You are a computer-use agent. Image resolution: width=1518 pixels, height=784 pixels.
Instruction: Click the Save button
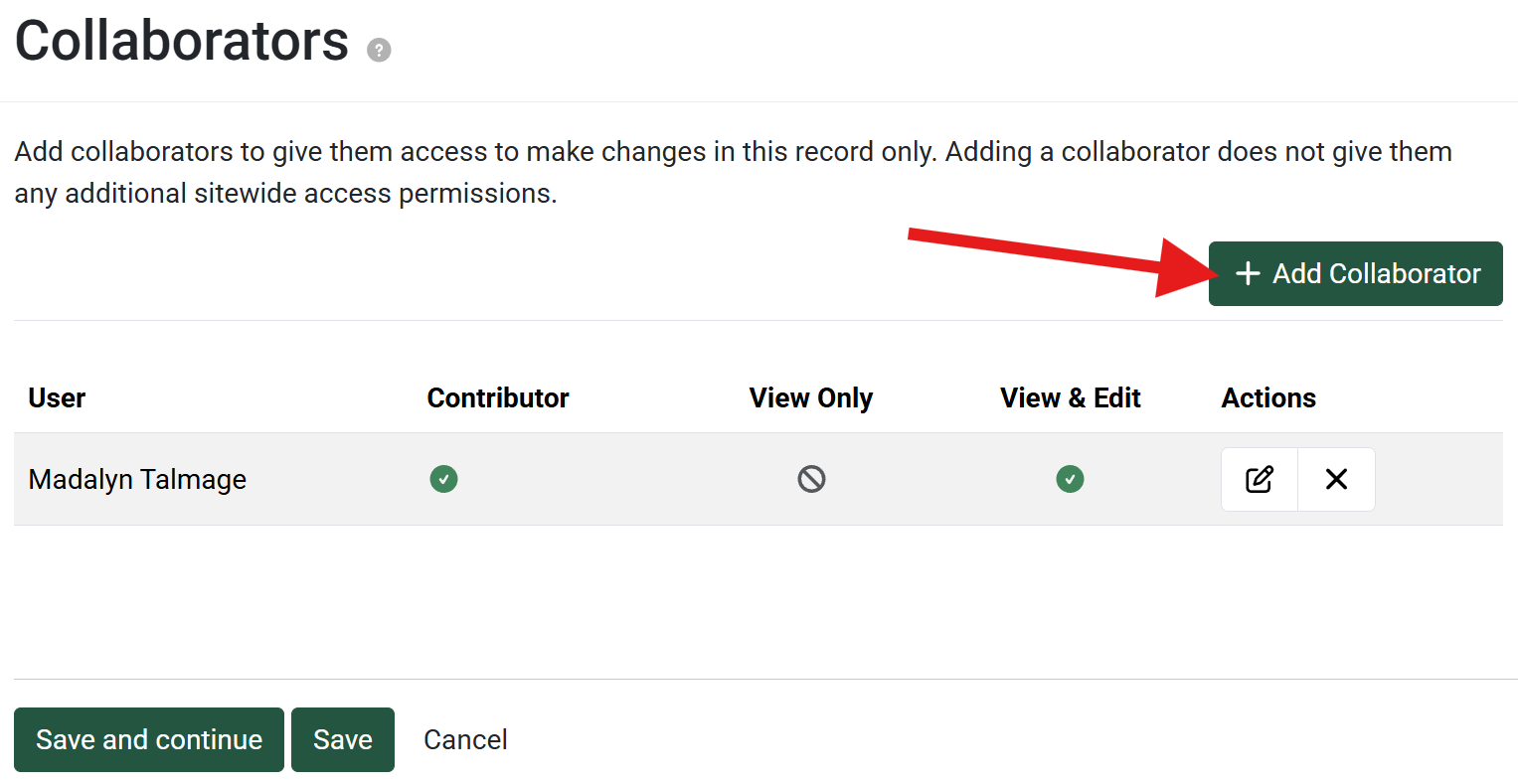pos(343,739)
